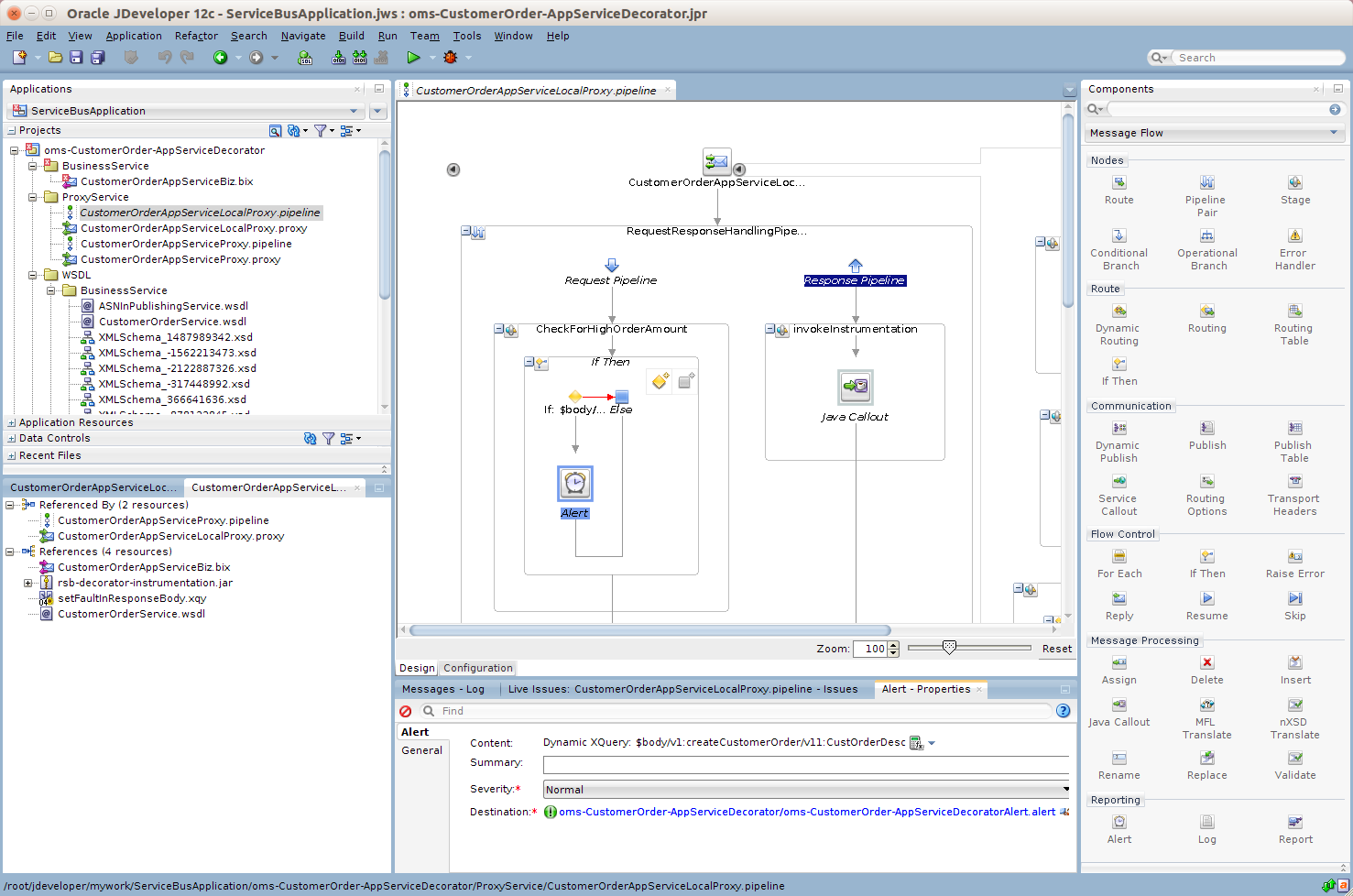
Task: Select the Skip flow control component
Action: pos(1294,606)
